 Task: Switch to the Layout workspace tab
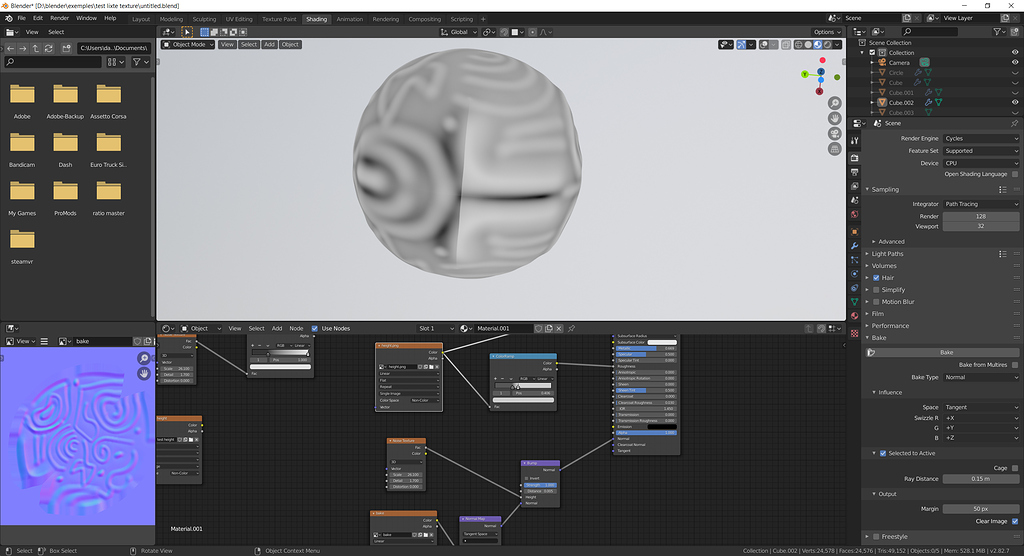click(x=141, y=19)
